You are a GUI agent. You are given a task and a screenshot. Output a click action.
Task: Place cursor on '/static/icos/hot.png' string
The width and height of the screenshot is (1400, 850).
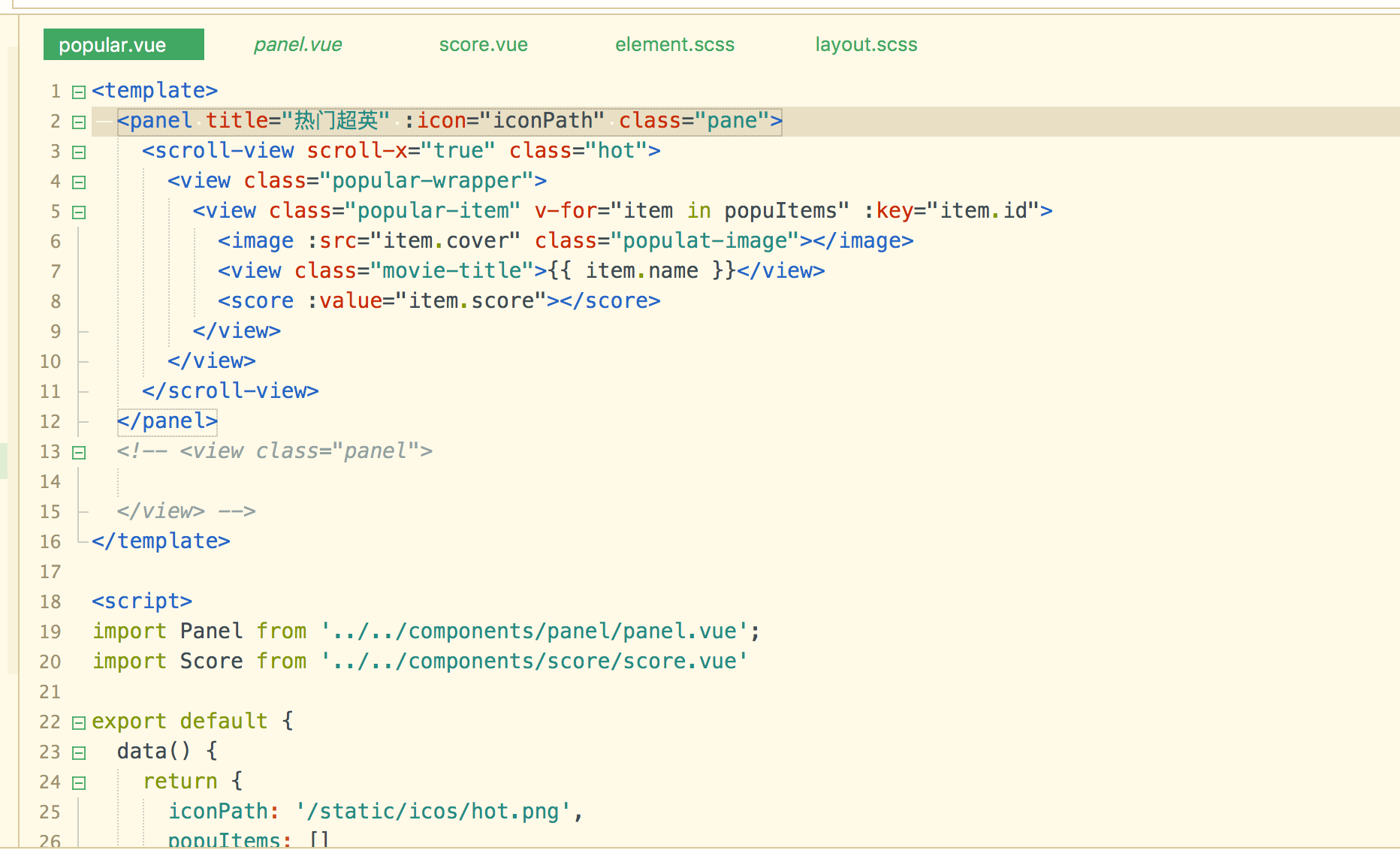(x=433, y=811)
